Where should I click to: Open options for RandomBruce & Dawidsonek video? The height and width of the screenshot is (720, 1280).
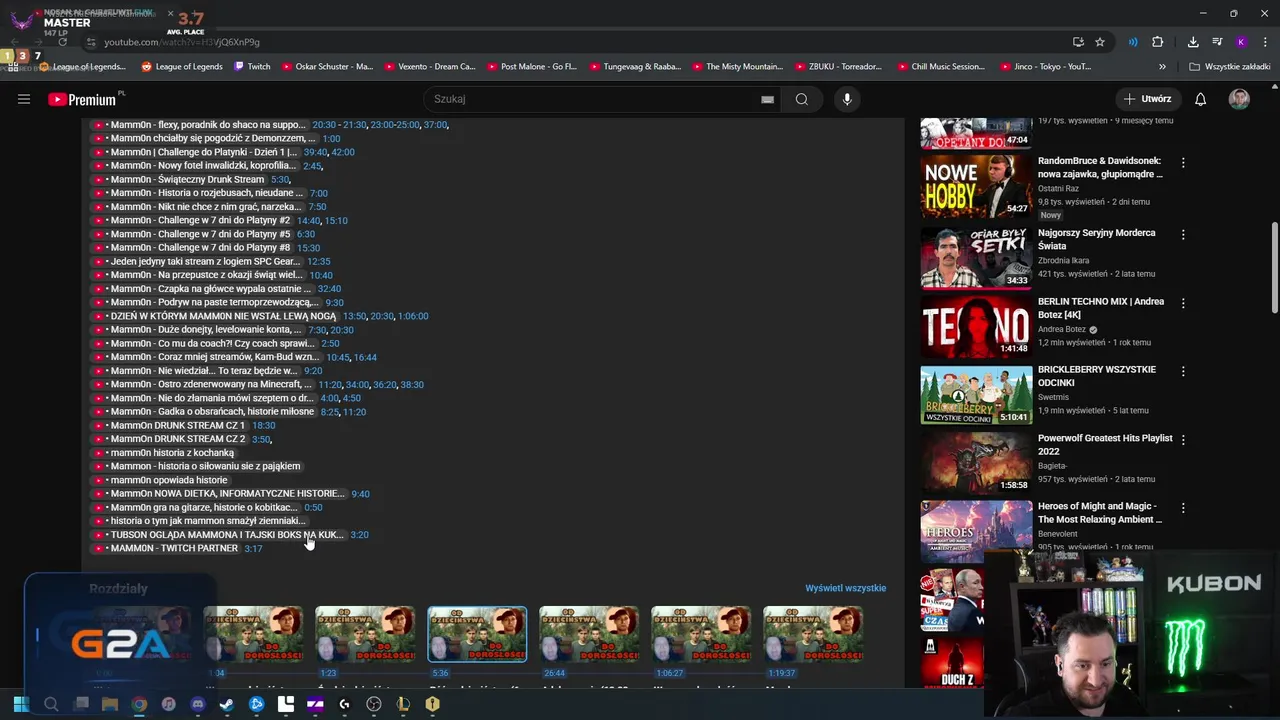(x=1183, y=162)
